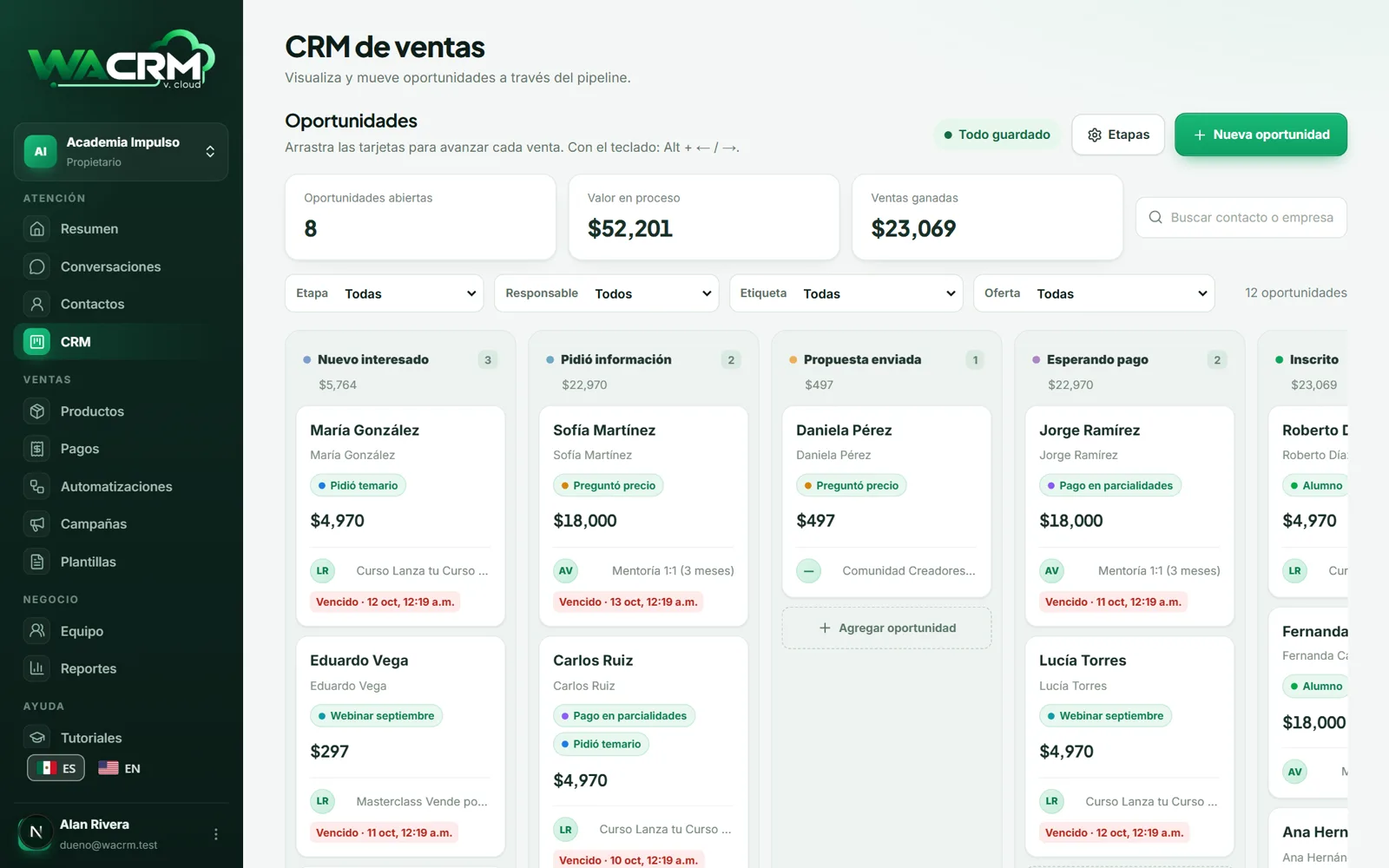Open Alan Rivera's three-dot options menu
The height and width of the screenshot is (868, 1389).
click(216, 834)
